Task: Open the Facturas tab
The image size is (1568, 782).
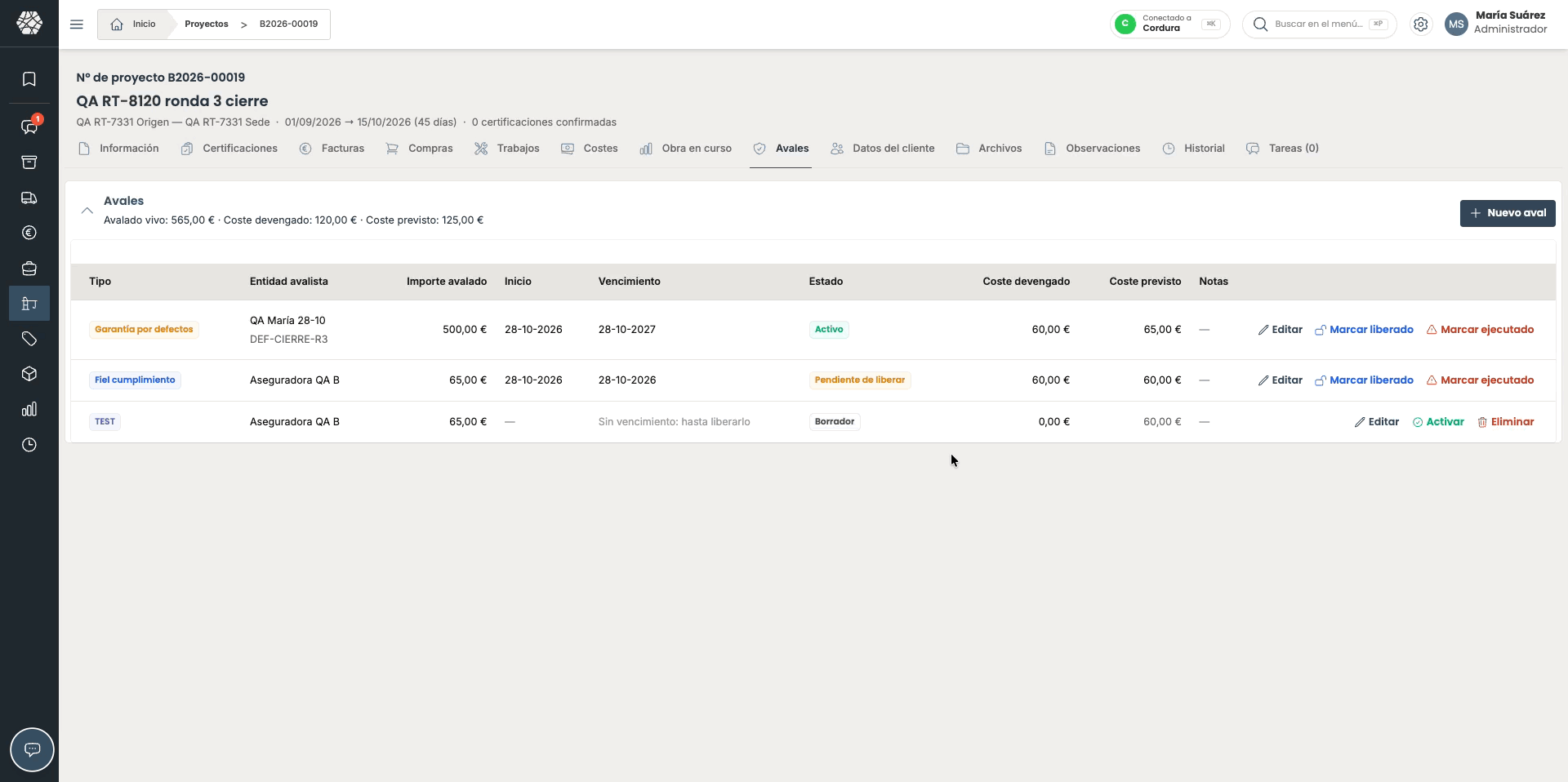Action: coord(332,149)
